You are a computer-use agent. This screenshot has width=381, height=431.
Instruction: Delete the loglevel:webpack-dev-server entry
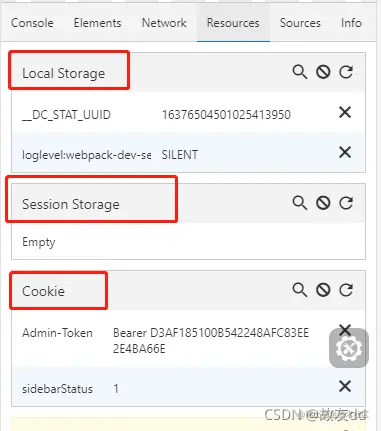345,152
